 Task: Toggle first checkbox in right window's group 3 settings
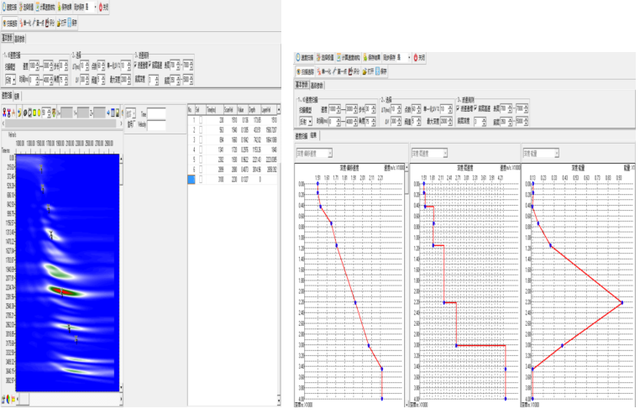(x=458, y=109)
